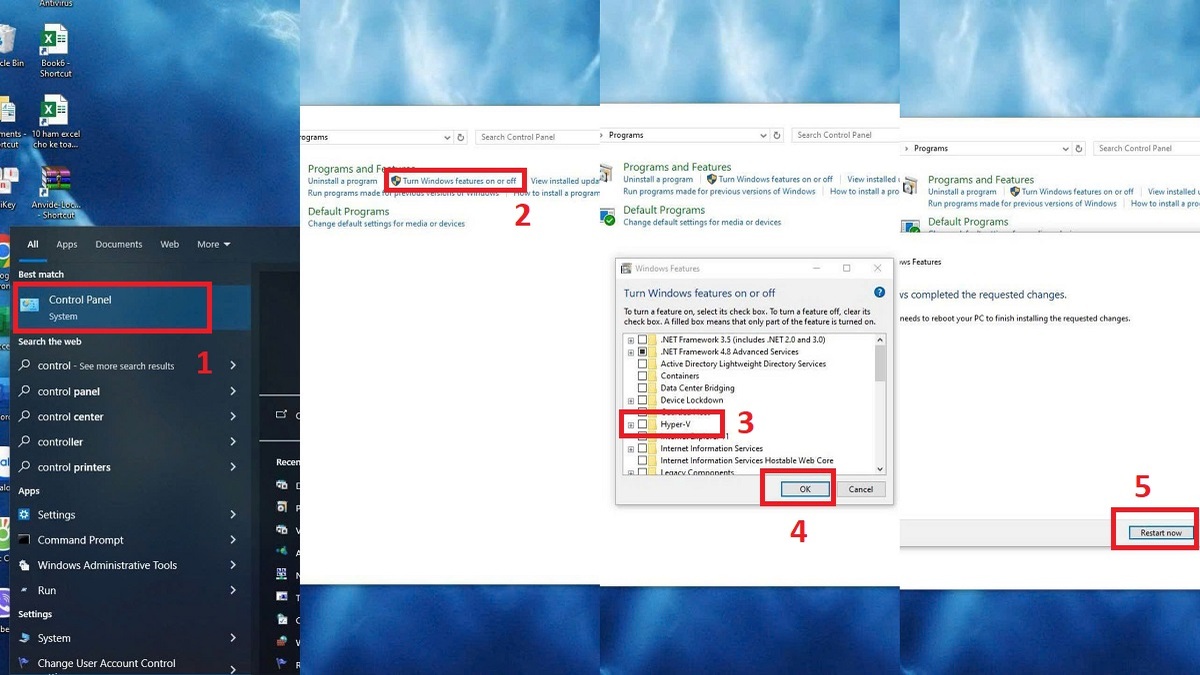Click the Windows Features title bar icon
Viewport: 1200px width, 675px height.
point(627,268)
